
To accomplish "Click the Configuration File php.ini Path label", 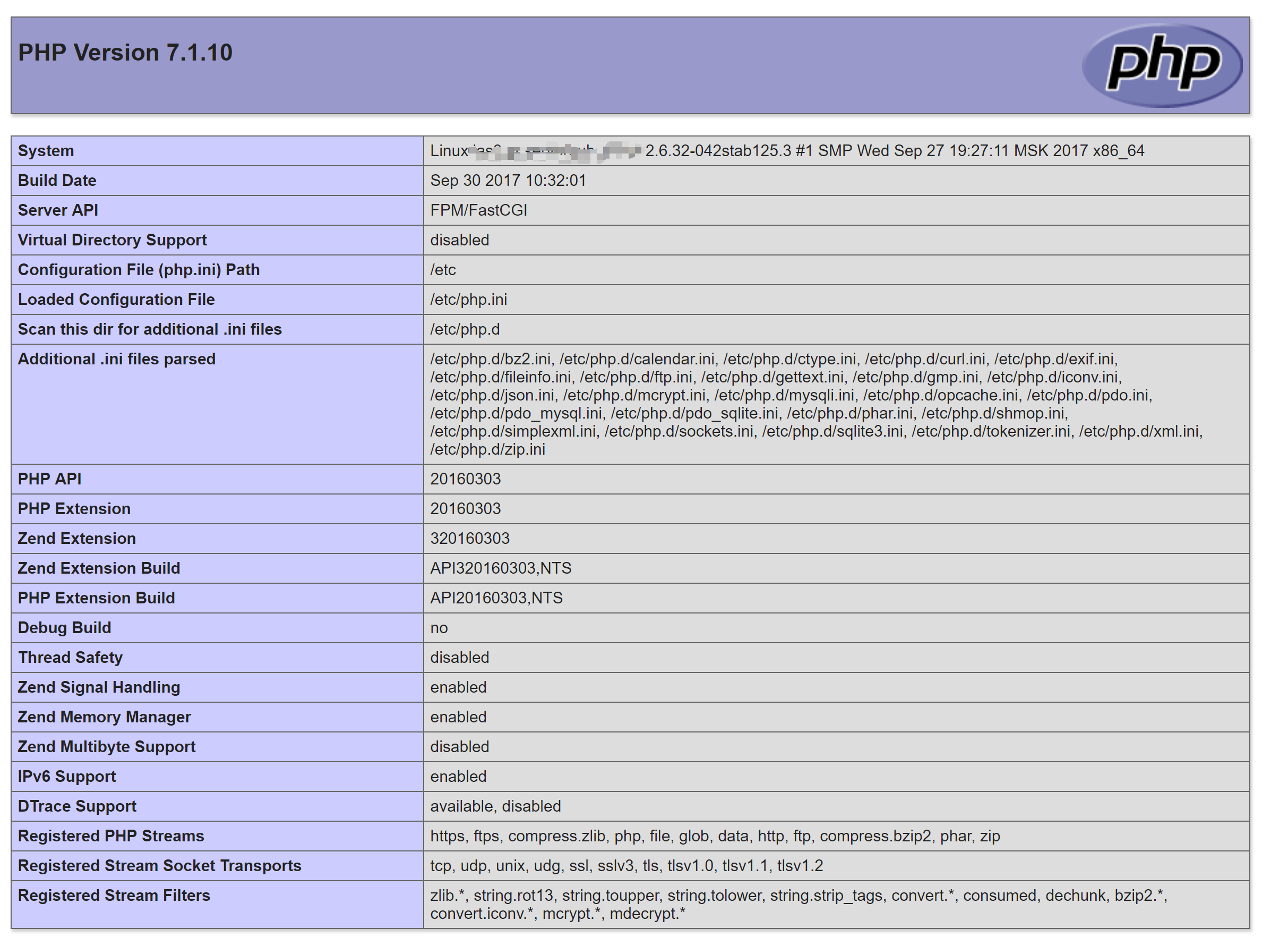I will (x=139, y=270).
